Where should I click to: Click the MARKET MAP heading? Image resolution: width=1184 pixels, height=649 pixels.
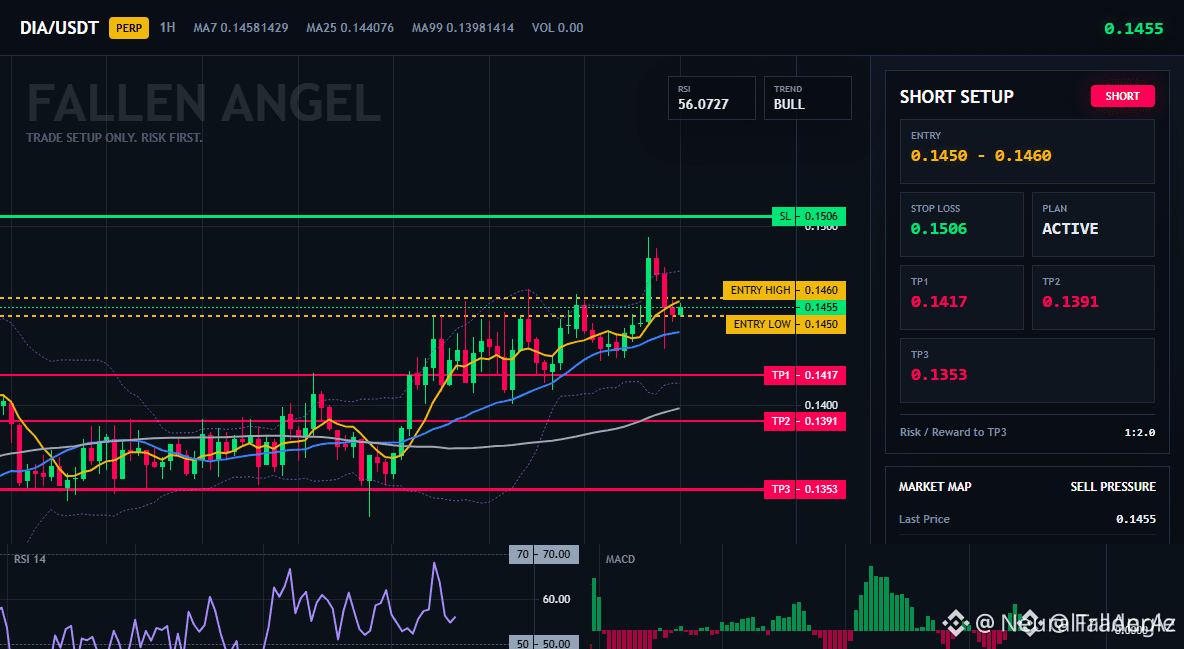(935, 487)
